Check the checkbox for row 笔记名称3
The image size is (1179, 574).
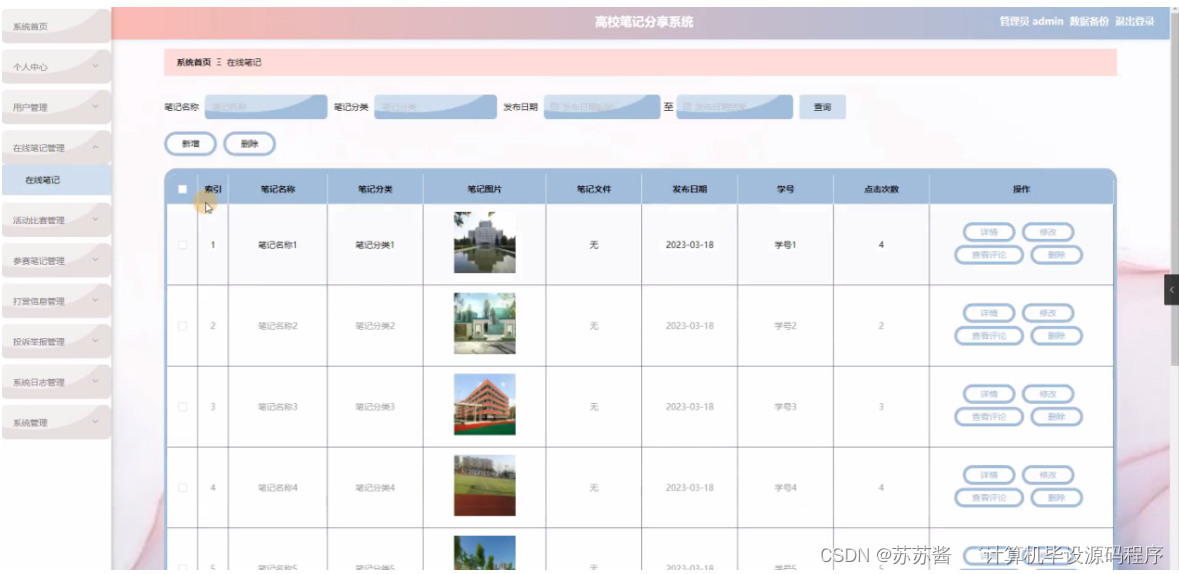[182, 406]
